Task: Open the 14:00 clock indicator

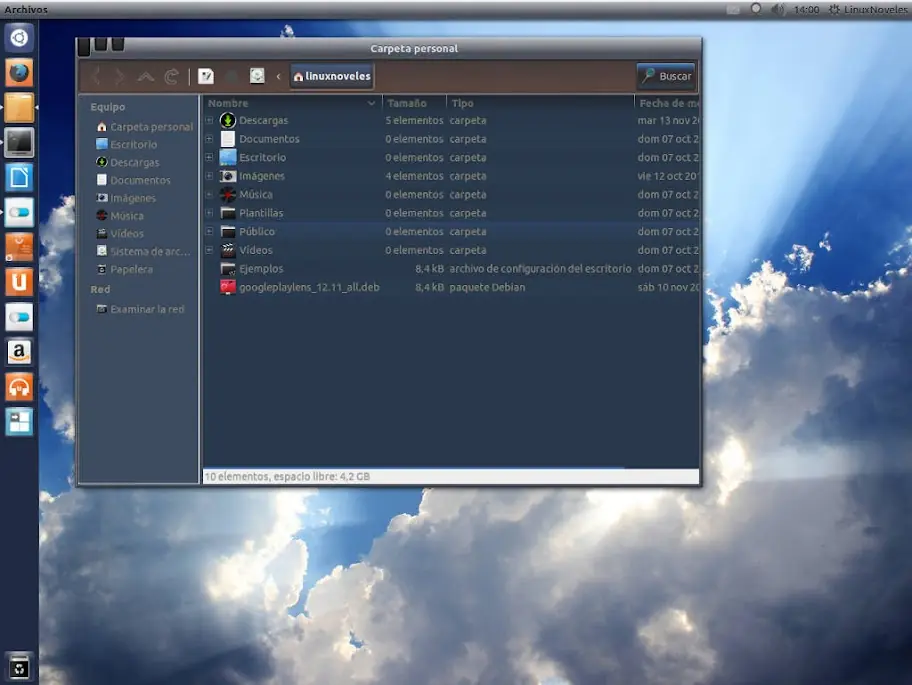Action: coord(806,9)
